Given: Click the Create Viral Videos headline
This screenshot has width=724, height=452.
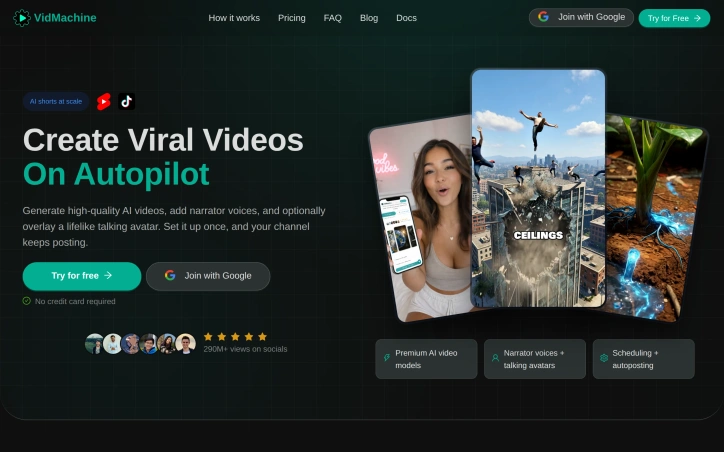Looking at the screenshot, I should [163, 140].
